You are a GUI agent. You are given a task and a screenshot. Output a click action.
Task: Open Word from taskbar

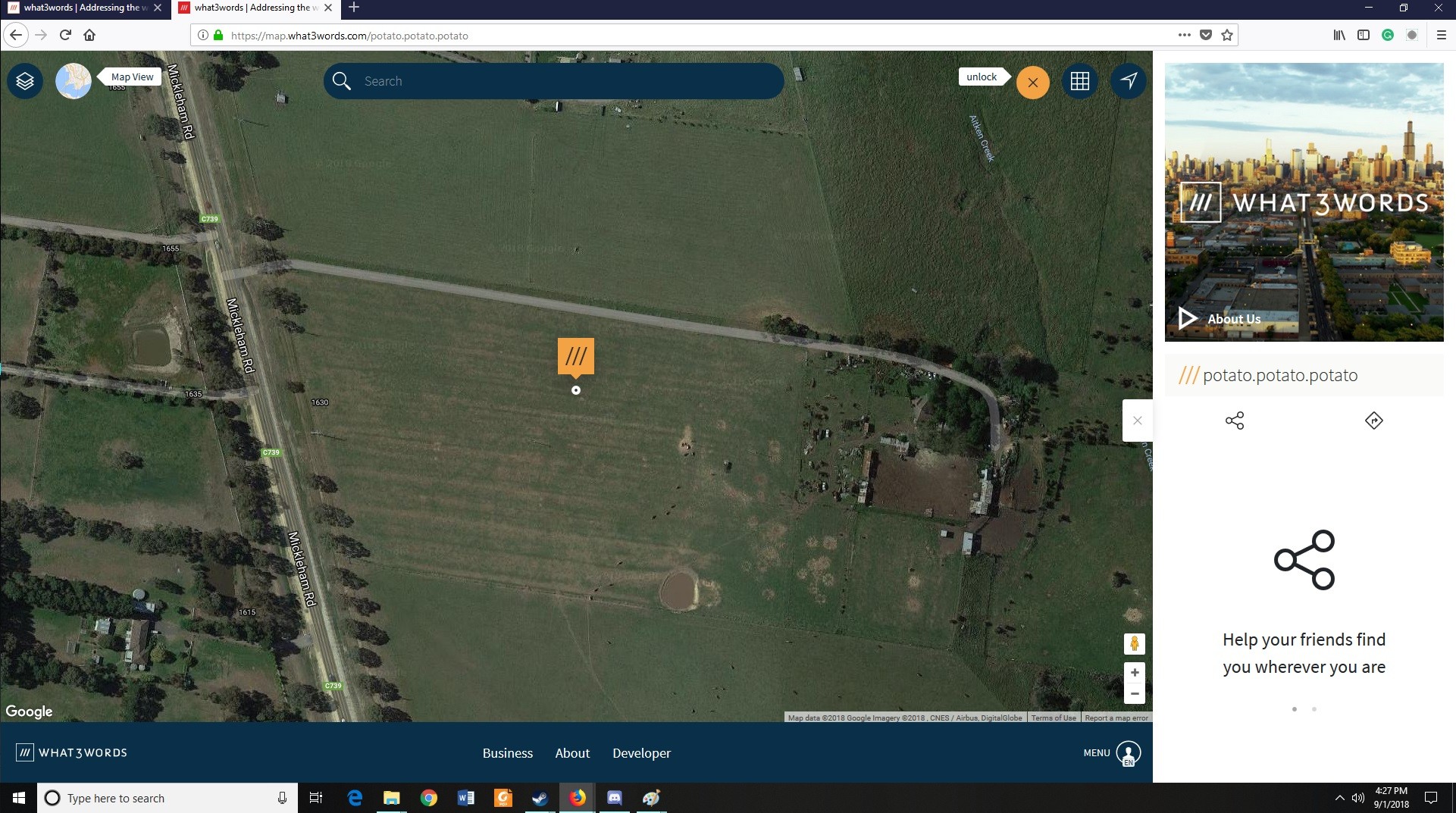(466, 798)
